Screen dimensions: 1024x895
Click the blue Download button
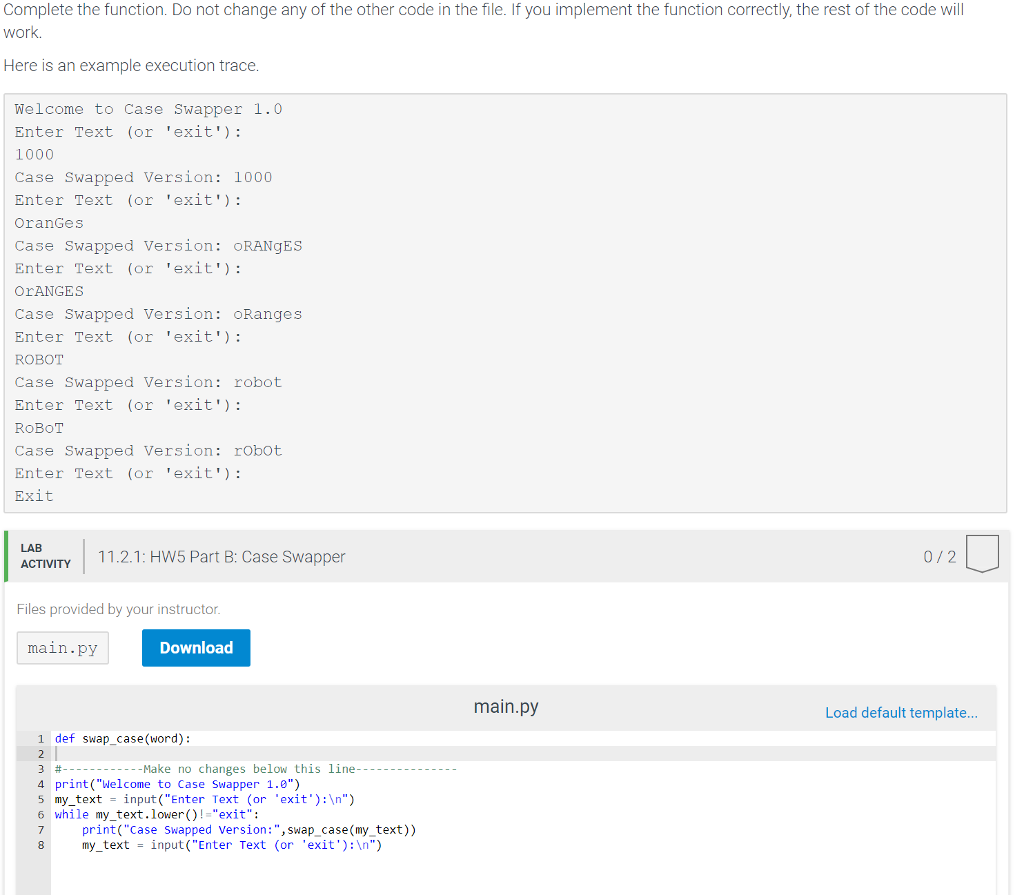pos(195,647)
